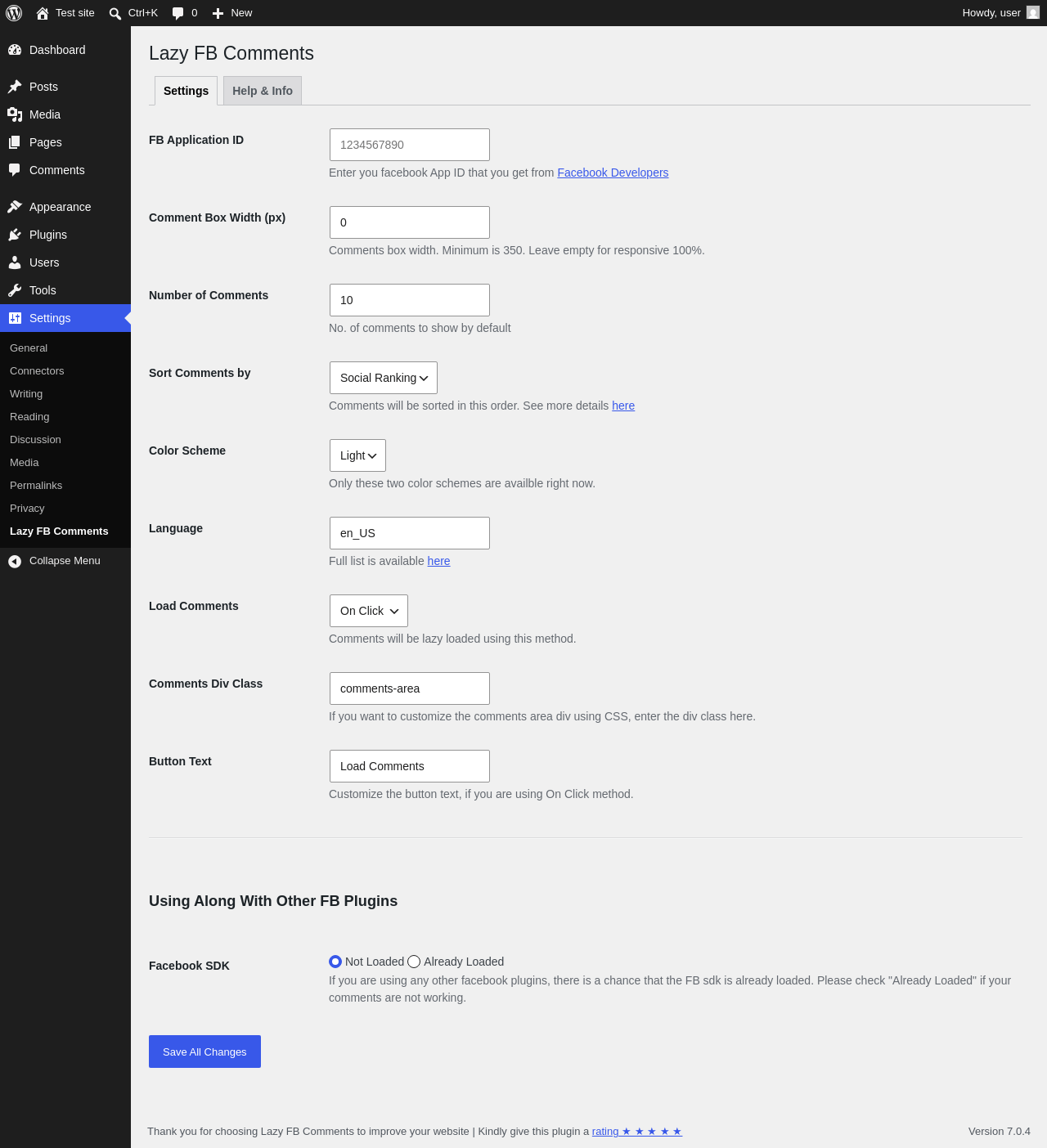Open the Load Comments method dropdown
The width and height of the screenshot is (1047, 1148).
pos(369,611)
